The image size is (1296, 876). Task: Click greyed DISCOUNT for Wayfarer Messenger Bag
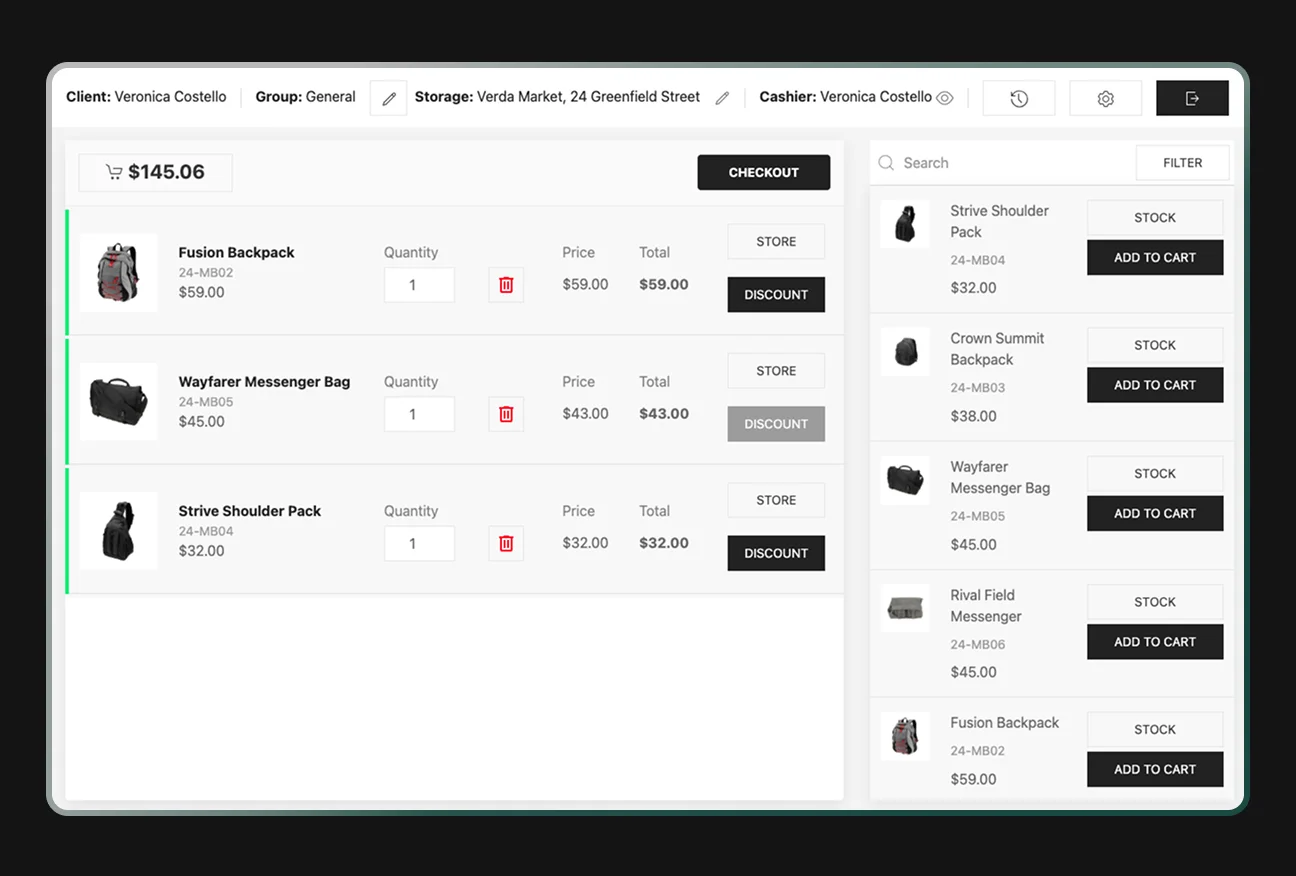point(776,424)
